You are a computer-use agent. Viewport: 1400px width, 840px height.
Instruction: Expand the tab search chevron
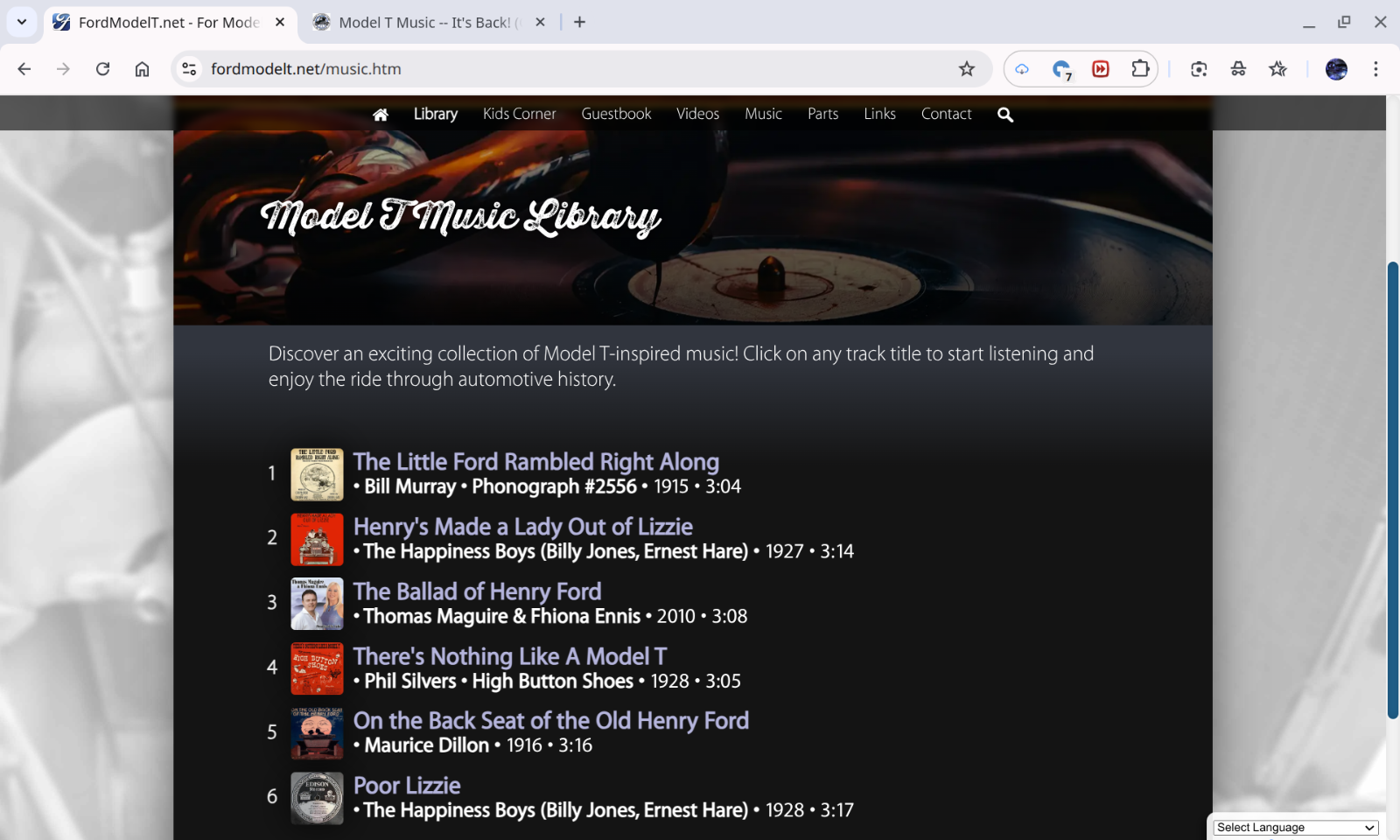[x=22, y=22]
